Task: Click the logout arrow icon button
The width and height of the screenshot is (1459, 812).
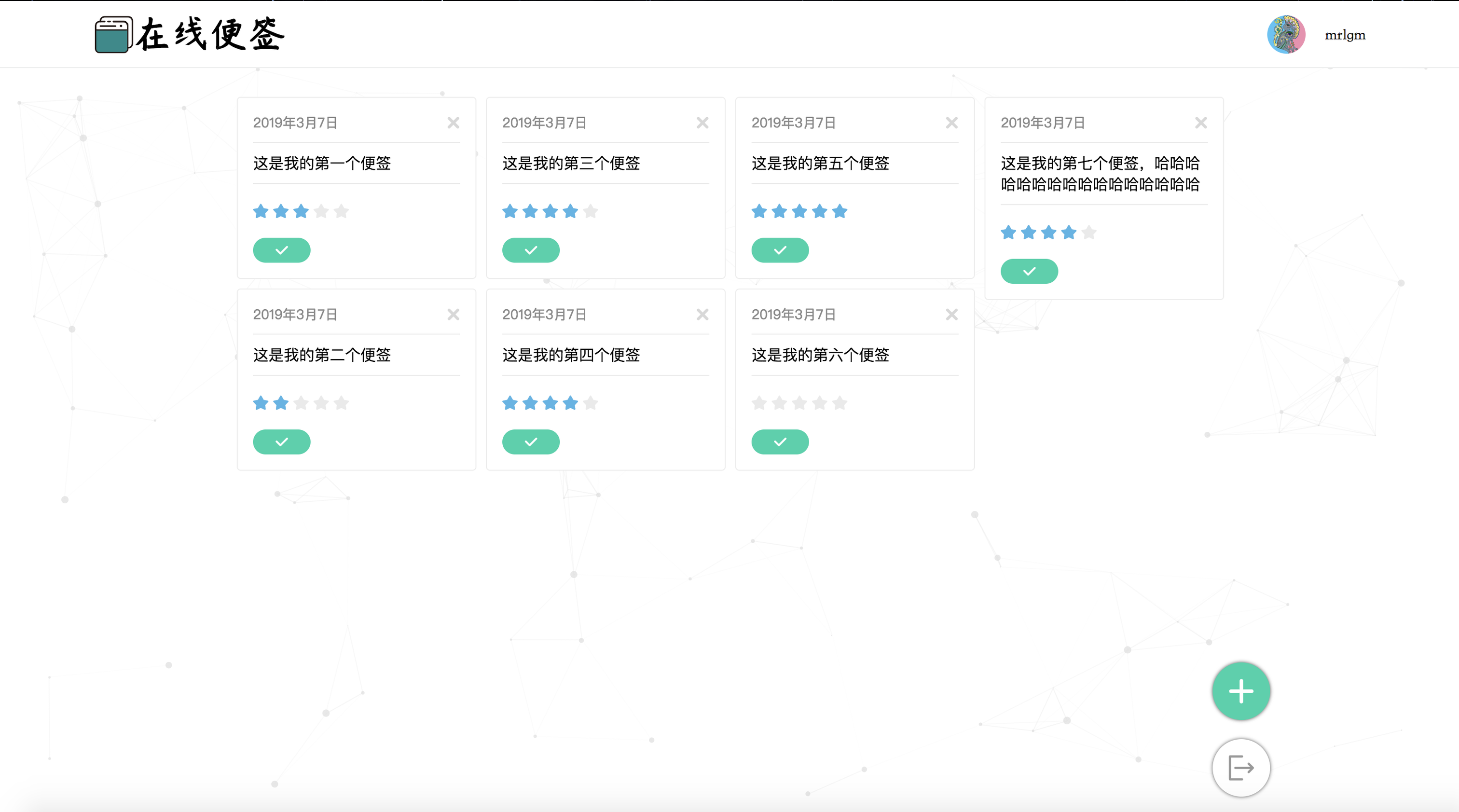Action: (1240, 768)
